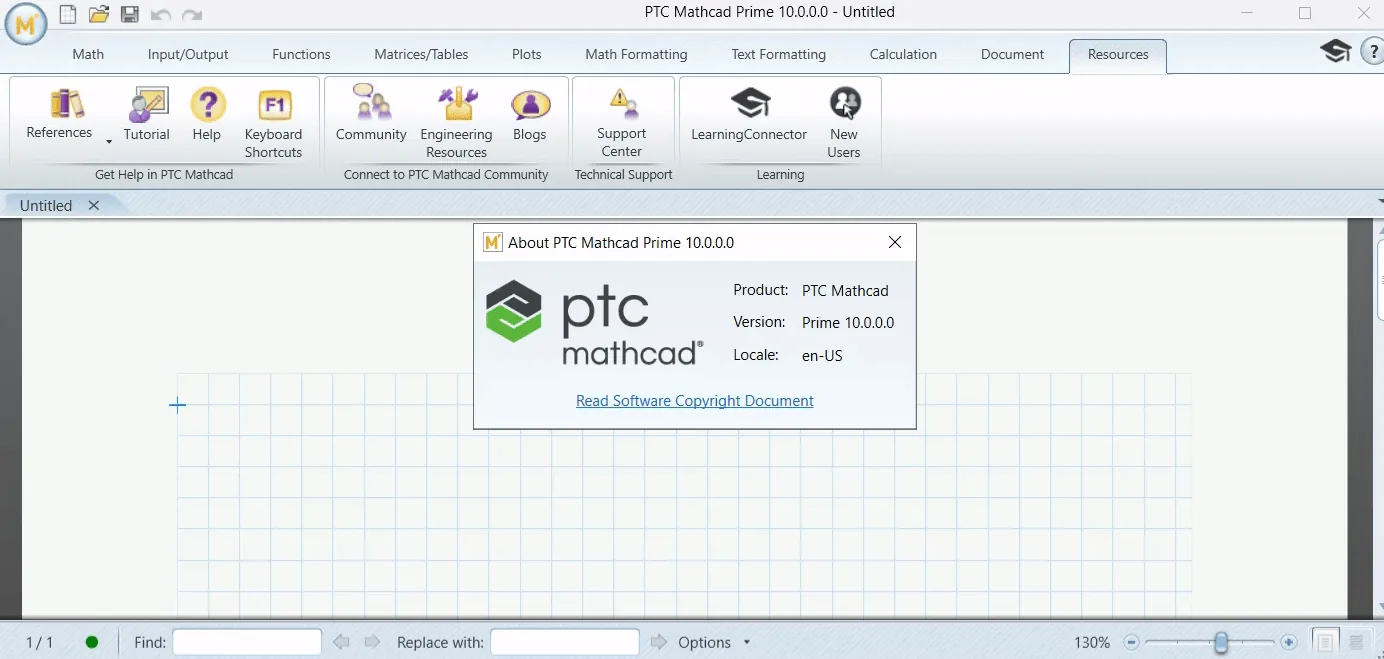Click the Open folder icon
Image resolution: width=1384 pixels, height=659 pixels.
98,14
